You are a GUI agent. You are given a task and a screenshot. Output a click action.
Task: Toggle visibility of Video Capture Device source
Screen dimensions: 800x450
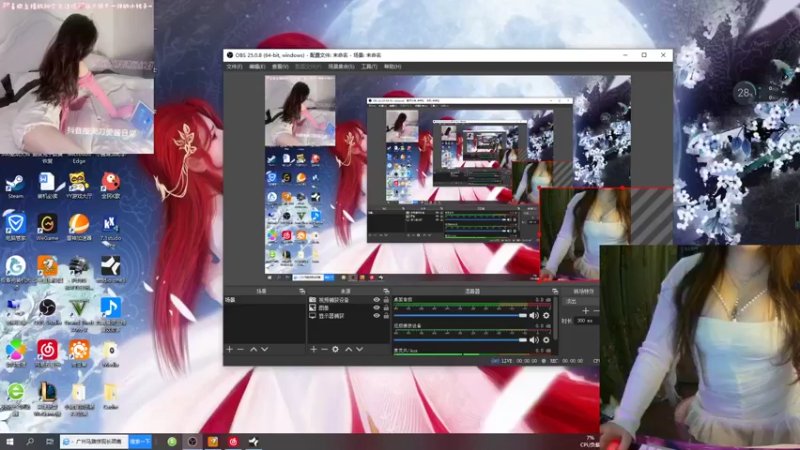click(377, 300)
